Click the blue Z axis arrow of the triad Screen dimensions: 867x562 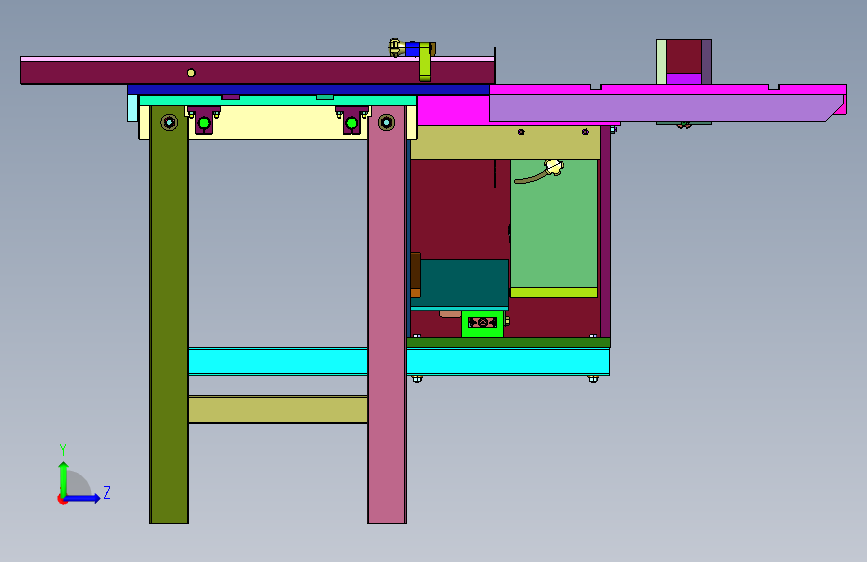[84, 498]
